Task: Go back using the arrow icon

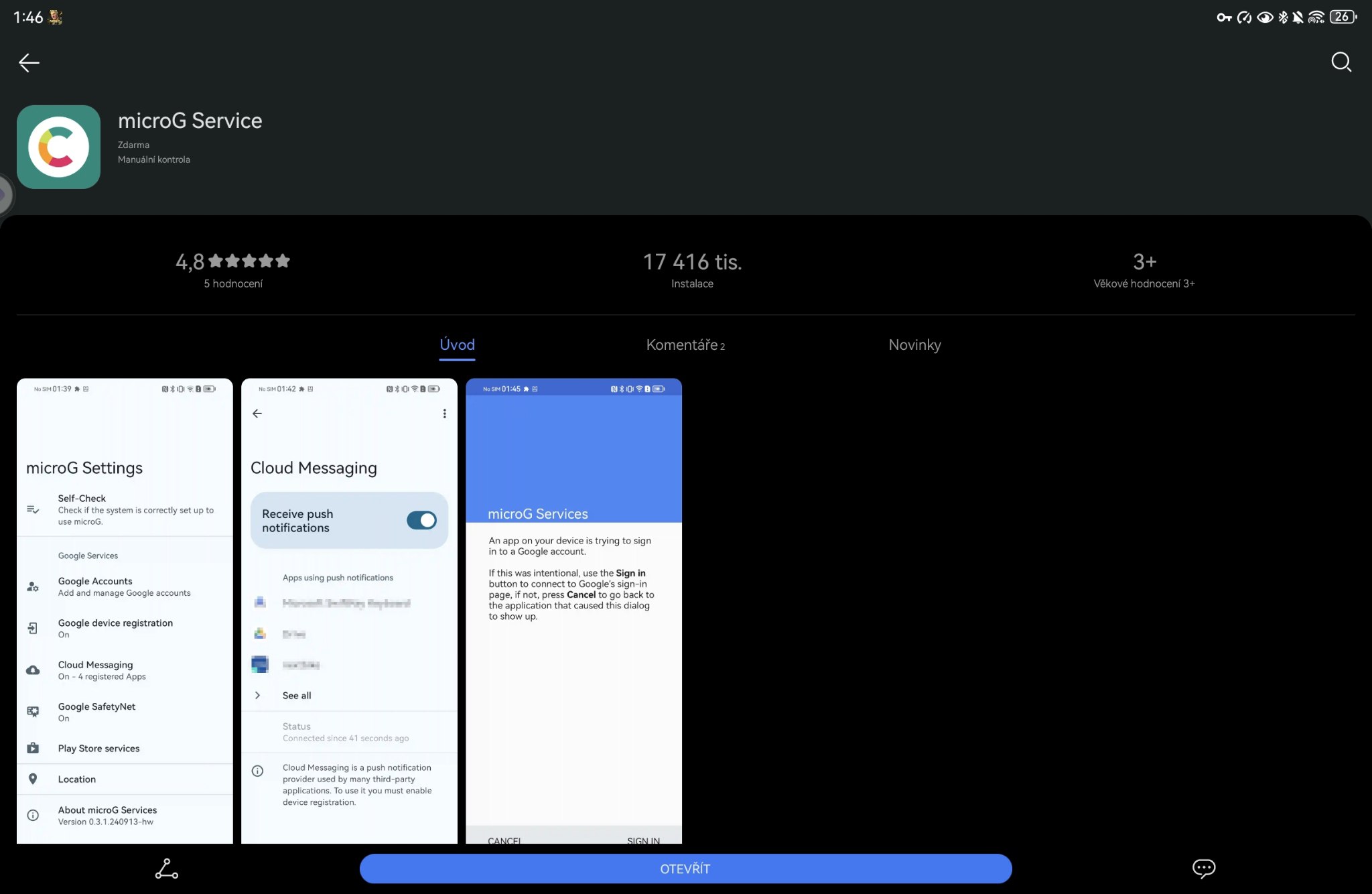Action: (x=29, y=62)
